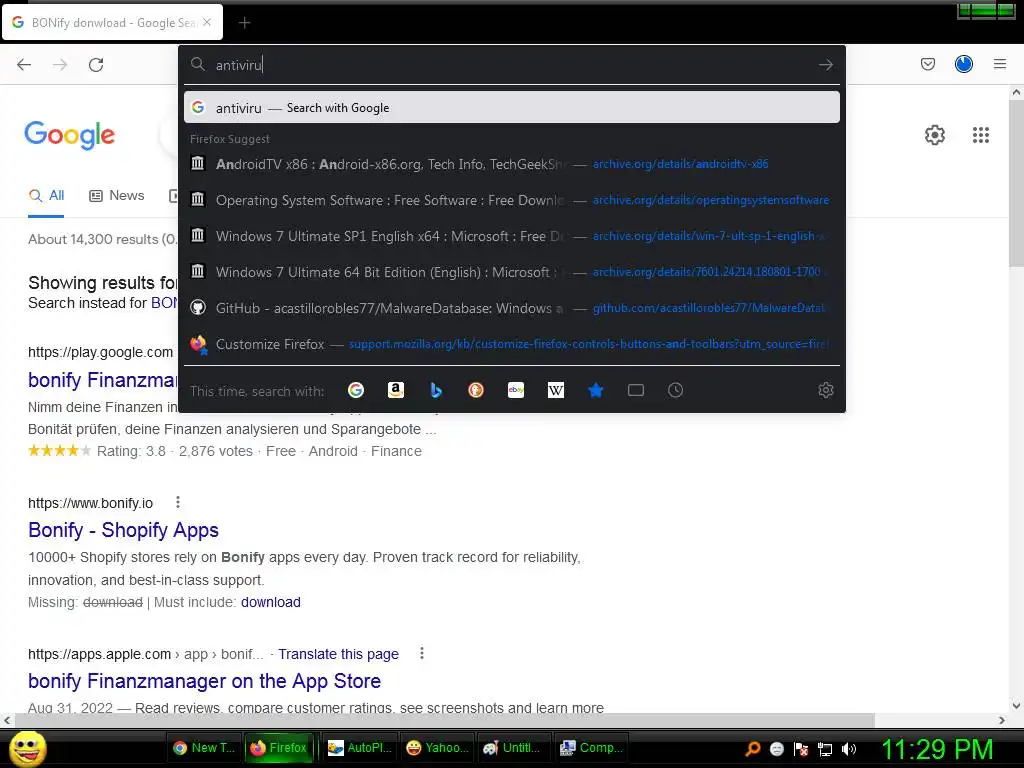Search this time with DuckDuckGo
The image size is (1024, 768).
coord(476,391)
